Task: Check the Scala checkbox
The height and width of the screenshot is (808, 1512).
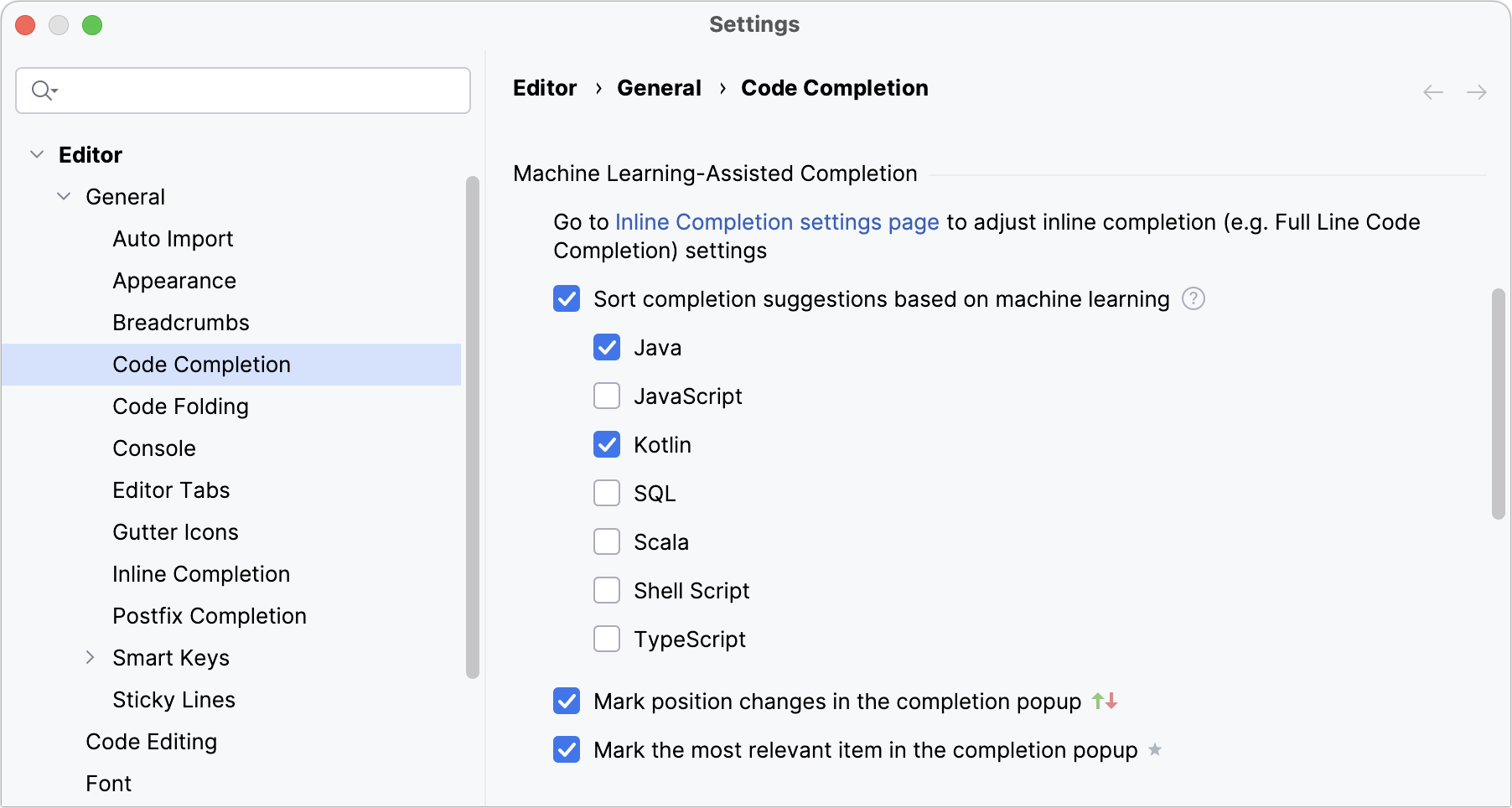Action: 607,541
